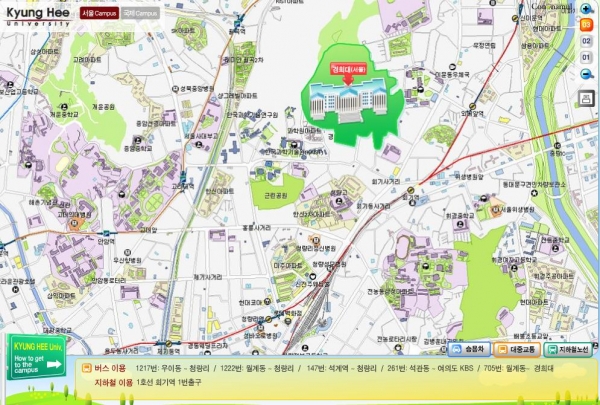Switch to the 서울 Campus tab
This screenshot has width=600, height=405.
tap(98, 14)
